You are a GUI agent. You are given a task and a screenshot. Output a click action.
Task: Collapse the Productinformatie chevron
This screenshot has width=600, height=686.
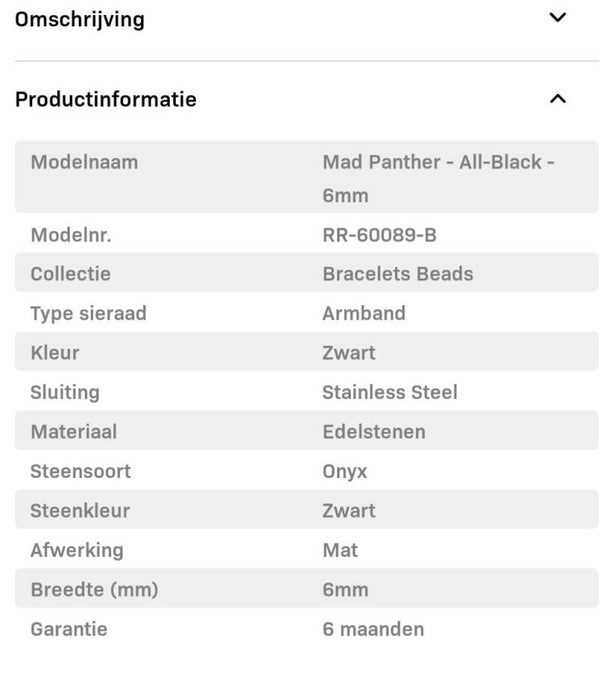point(558,99)
